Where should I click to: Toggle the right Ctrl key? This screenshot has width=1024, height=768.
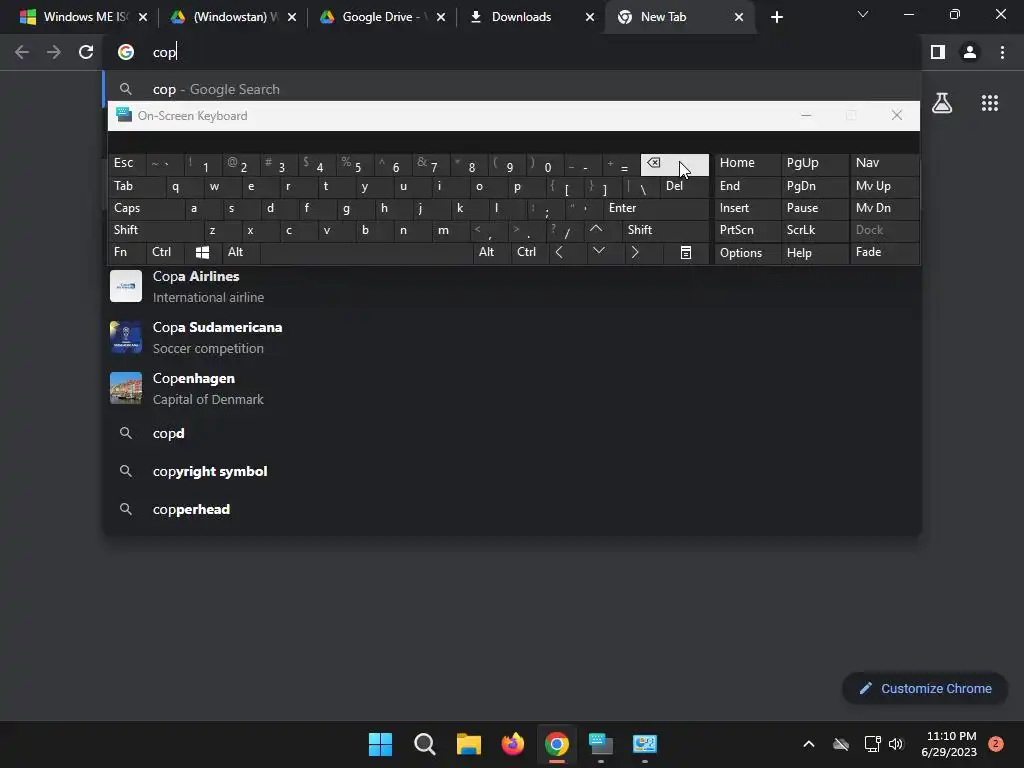[530, 252]
